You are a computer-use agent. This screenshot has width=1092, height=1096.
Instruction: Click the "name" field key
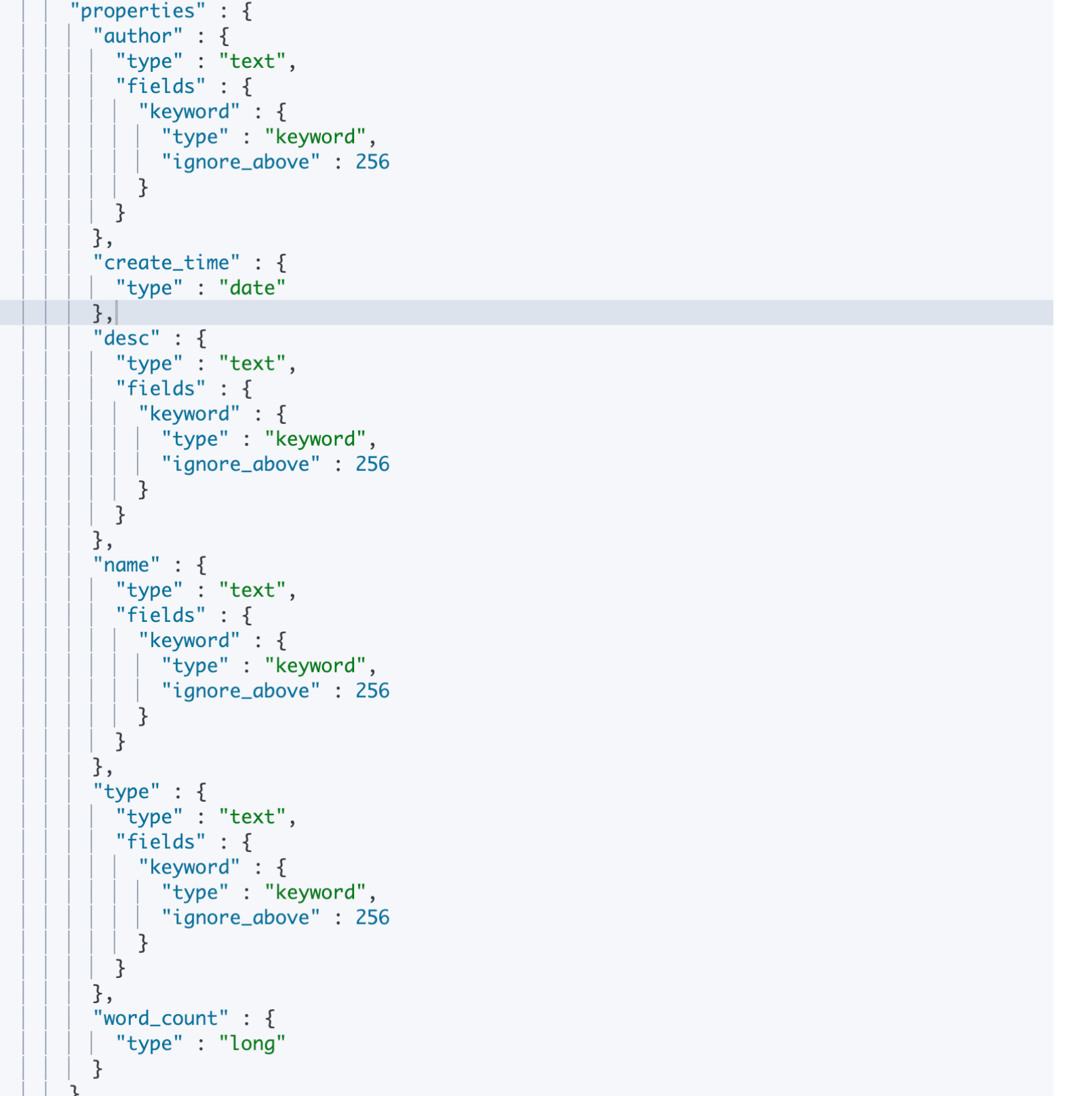pos(126,564)
